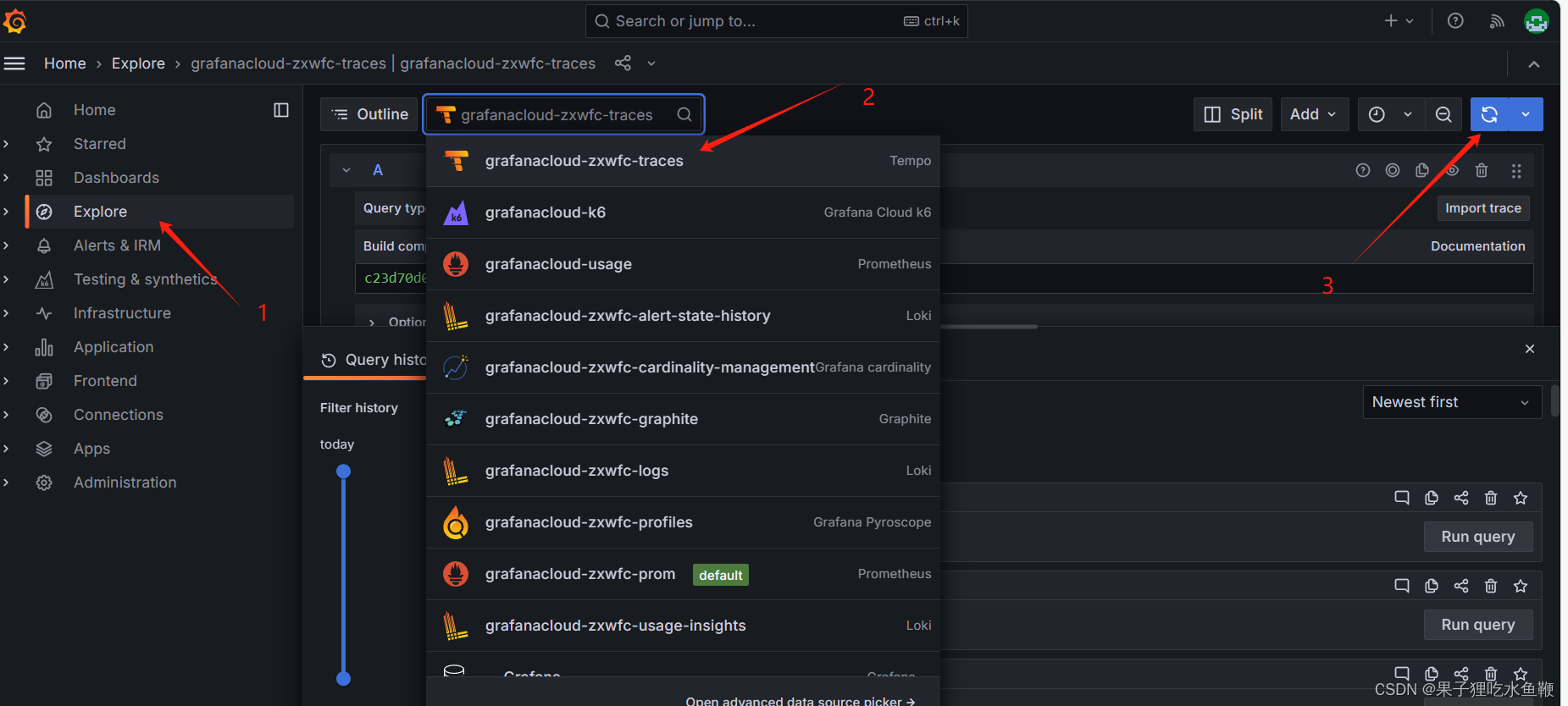
Task: Collapse query A using its chevron
Action: pos(346,170)
